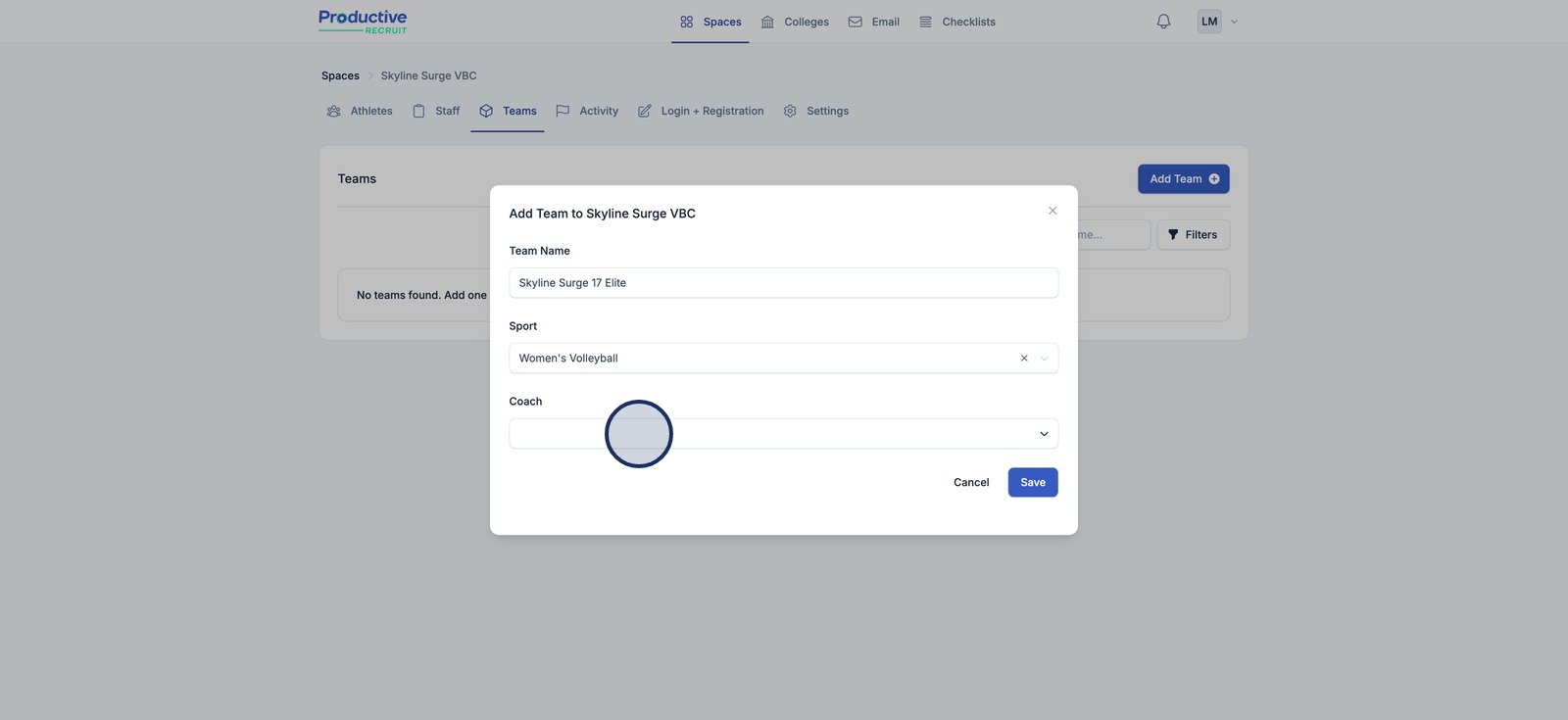Screen dimensions: 1568x720
Task: Go to Colleges in top navigation
Action: 795,22
